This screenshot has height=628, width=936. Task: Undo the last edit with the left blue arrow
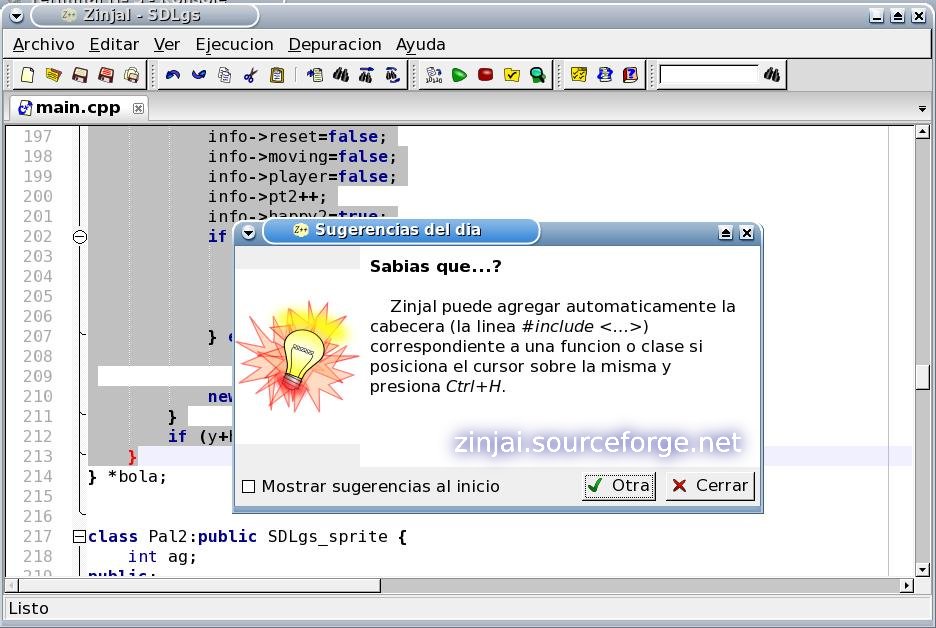click(173, 75)
